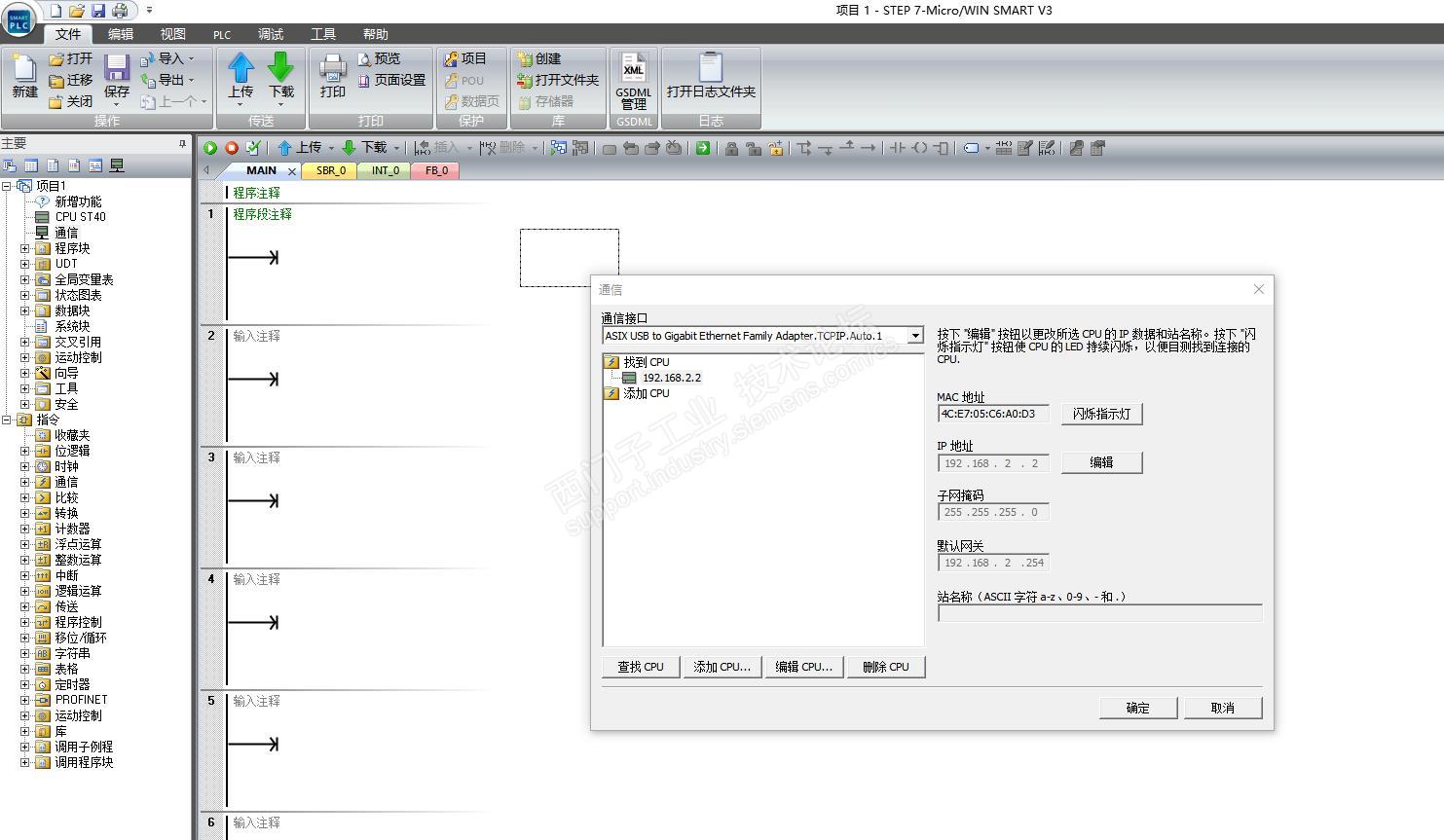Click the 系统块 item in the project tree
The width and height of the screenshot is (1444, 840).
pos(72,326)
